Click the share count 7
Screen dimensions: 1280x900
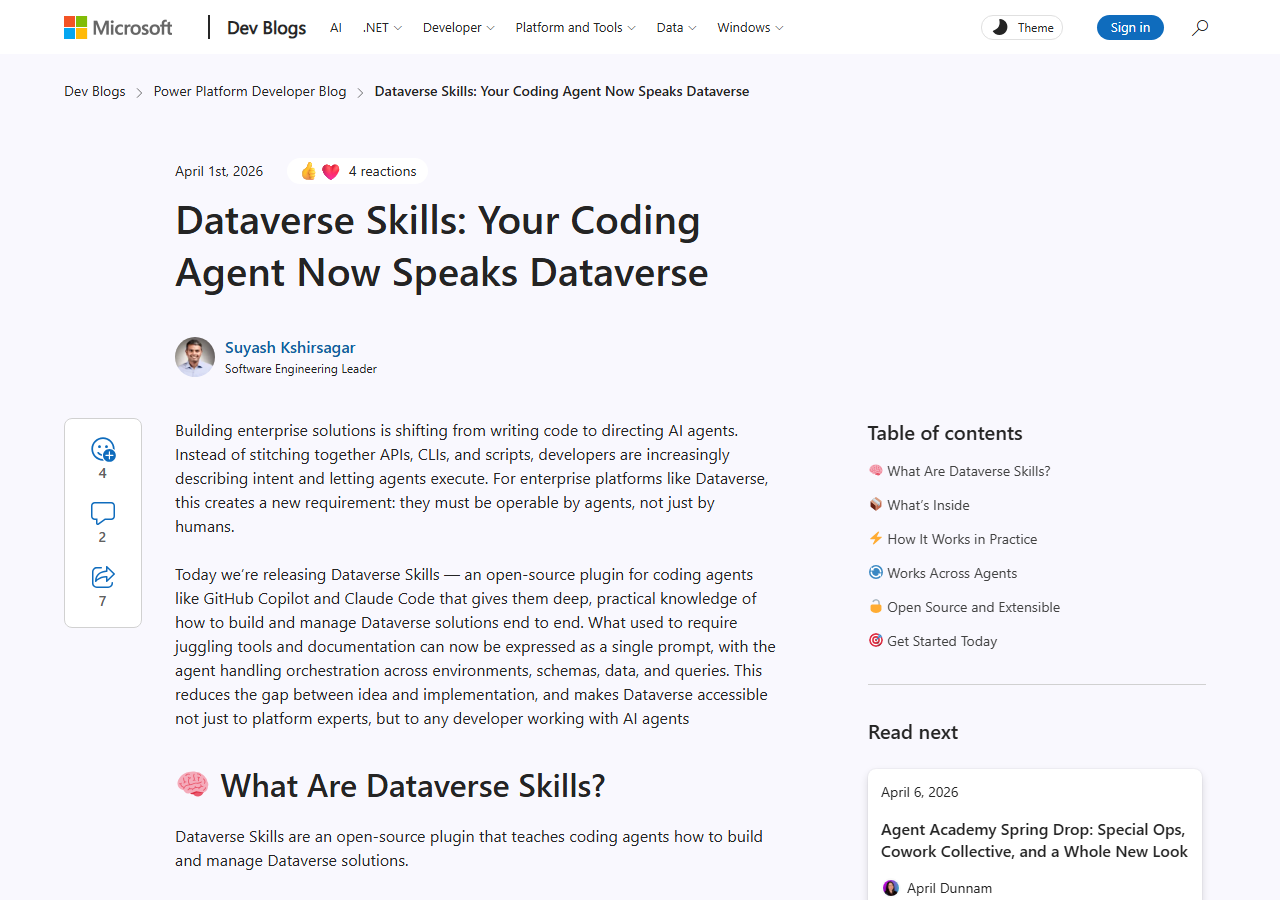[102, 601]
